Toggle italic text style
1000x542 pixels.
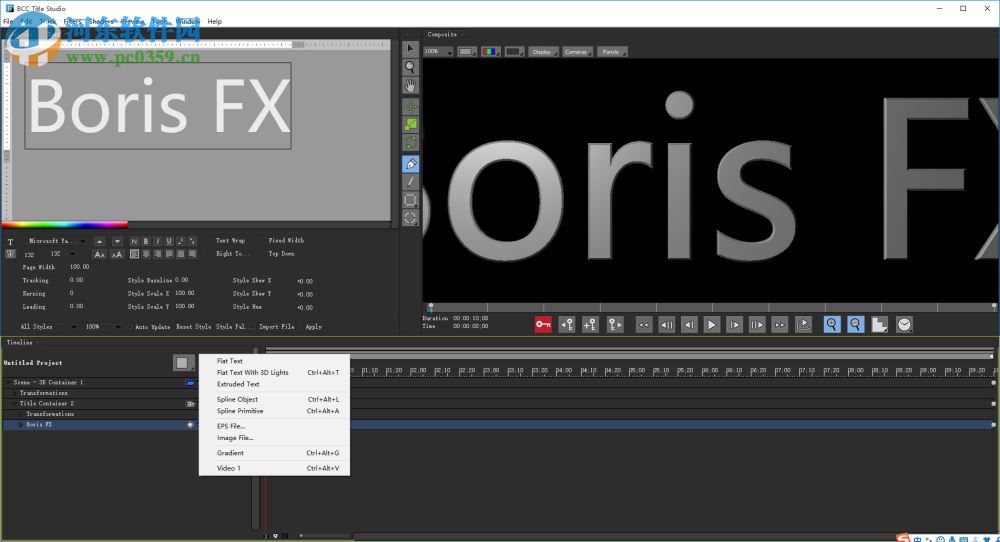click(x=158, y=241)
